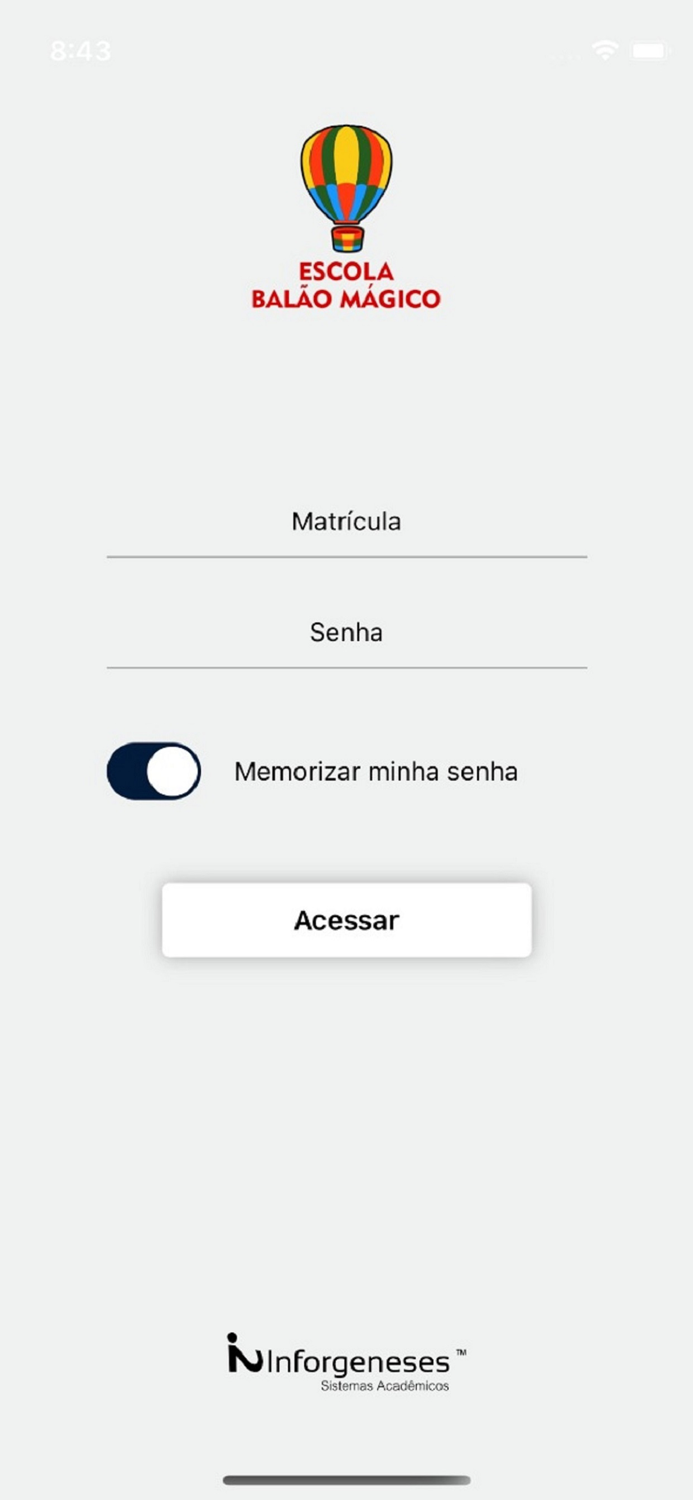Click the battery indicator icon
The image size is (693, 1500).
[652, 49]
